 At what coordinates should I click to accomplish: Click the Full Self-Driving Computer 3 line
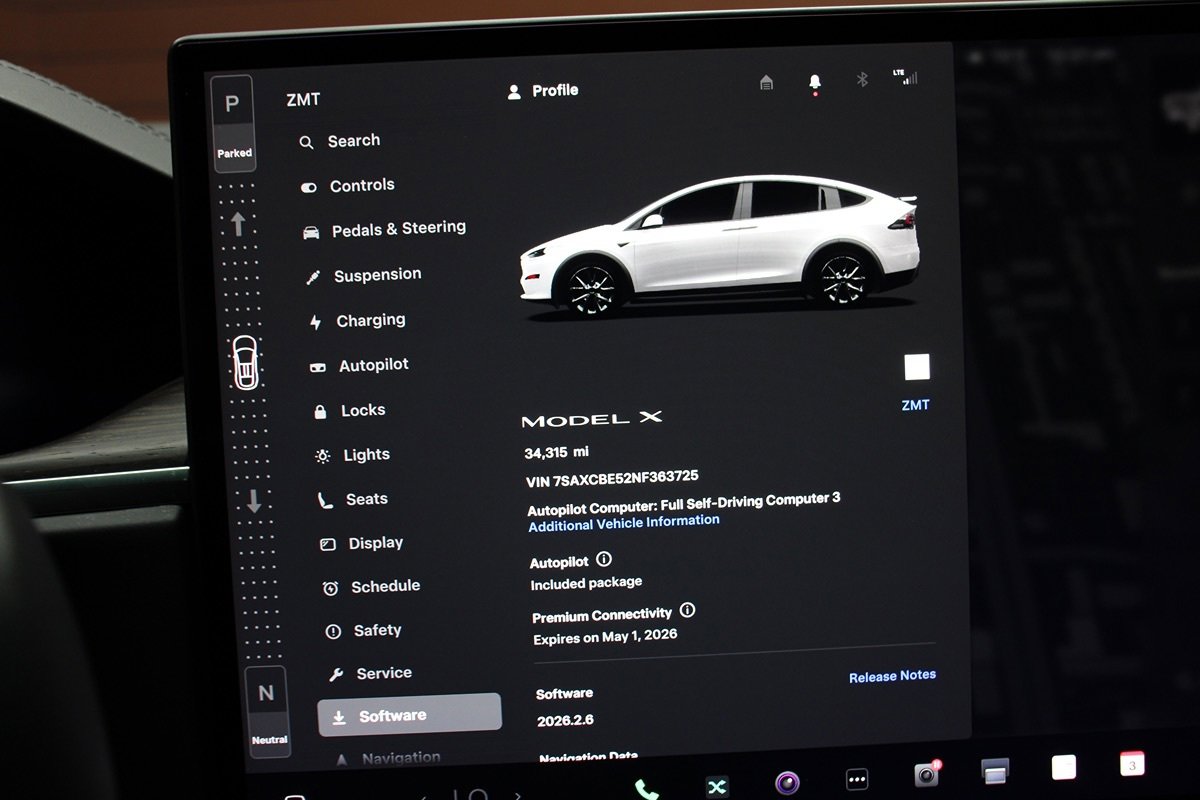pyautogui.click(x=684, y=503)
